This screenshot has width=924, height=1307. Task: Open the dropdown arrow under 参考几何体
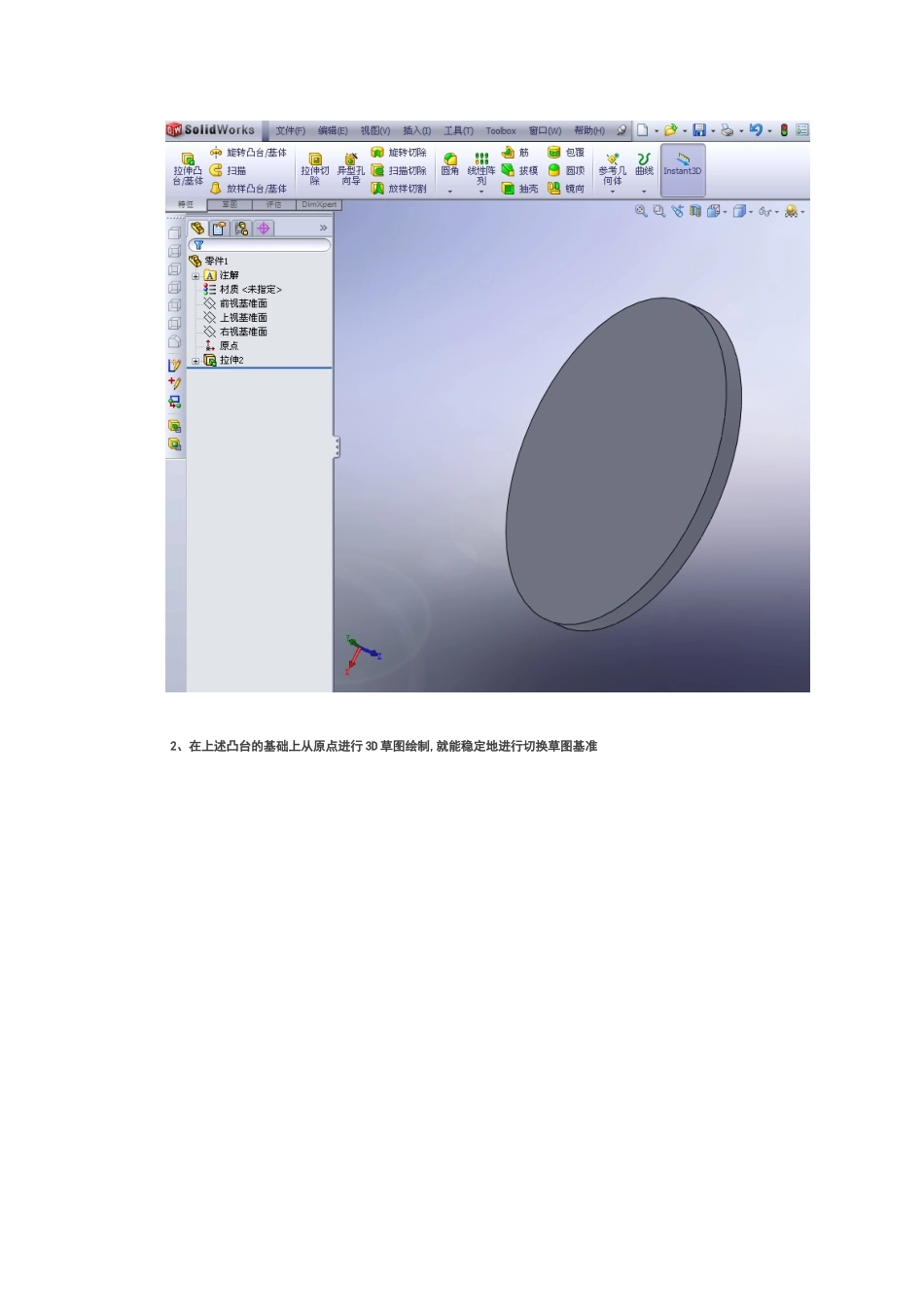coord(612,192)
